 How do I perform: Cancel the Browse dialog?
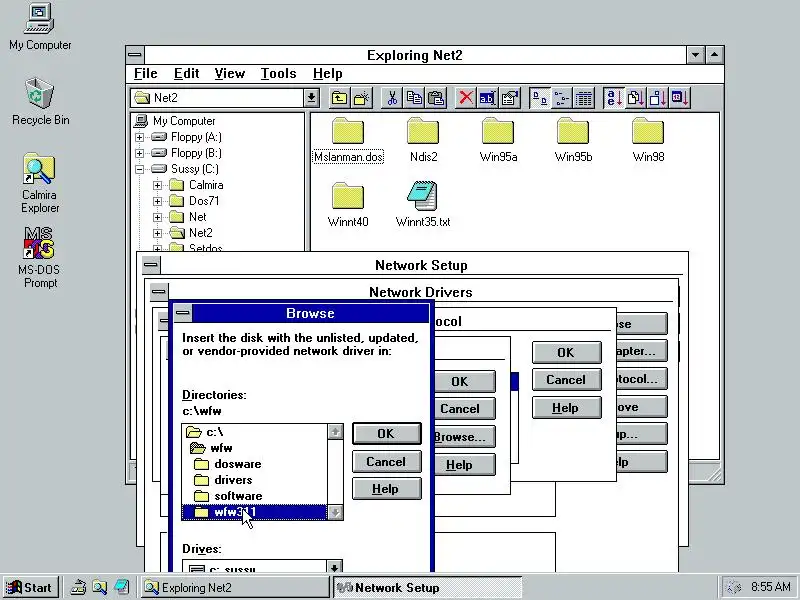click(387, 462)
